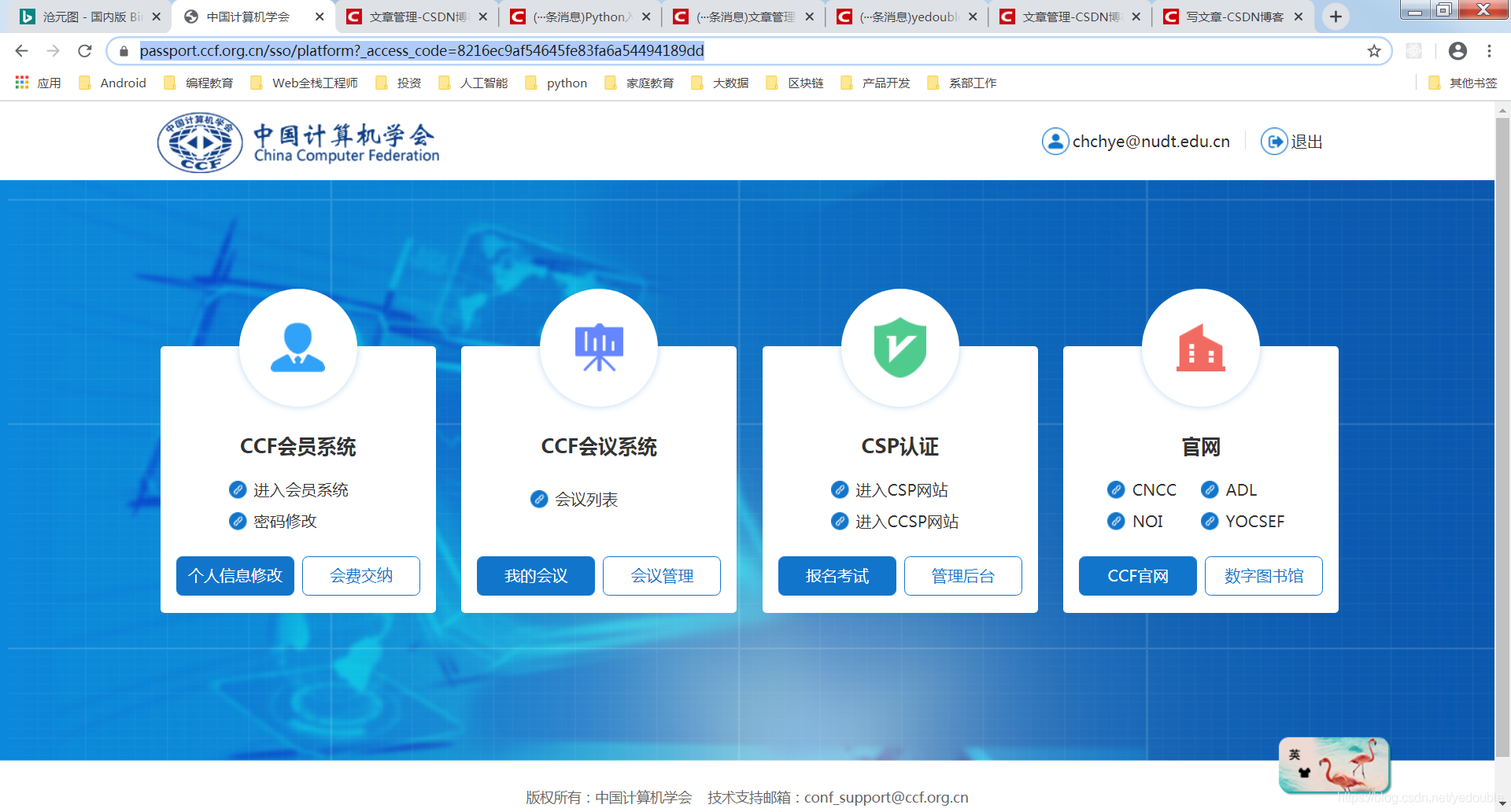Click the link icon beside 会议列表
This screenshot has width=1511, height=812.
pyautogui.click(x=539, y=500)
